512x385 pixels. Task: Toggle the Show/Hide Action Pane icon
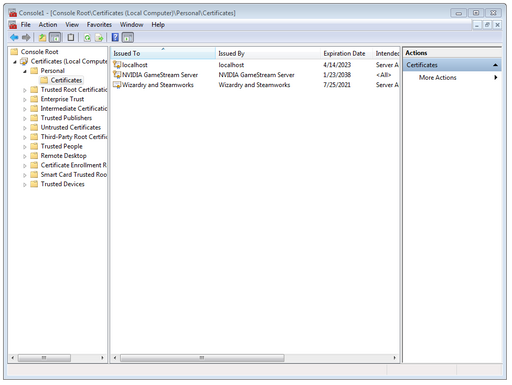128,38
